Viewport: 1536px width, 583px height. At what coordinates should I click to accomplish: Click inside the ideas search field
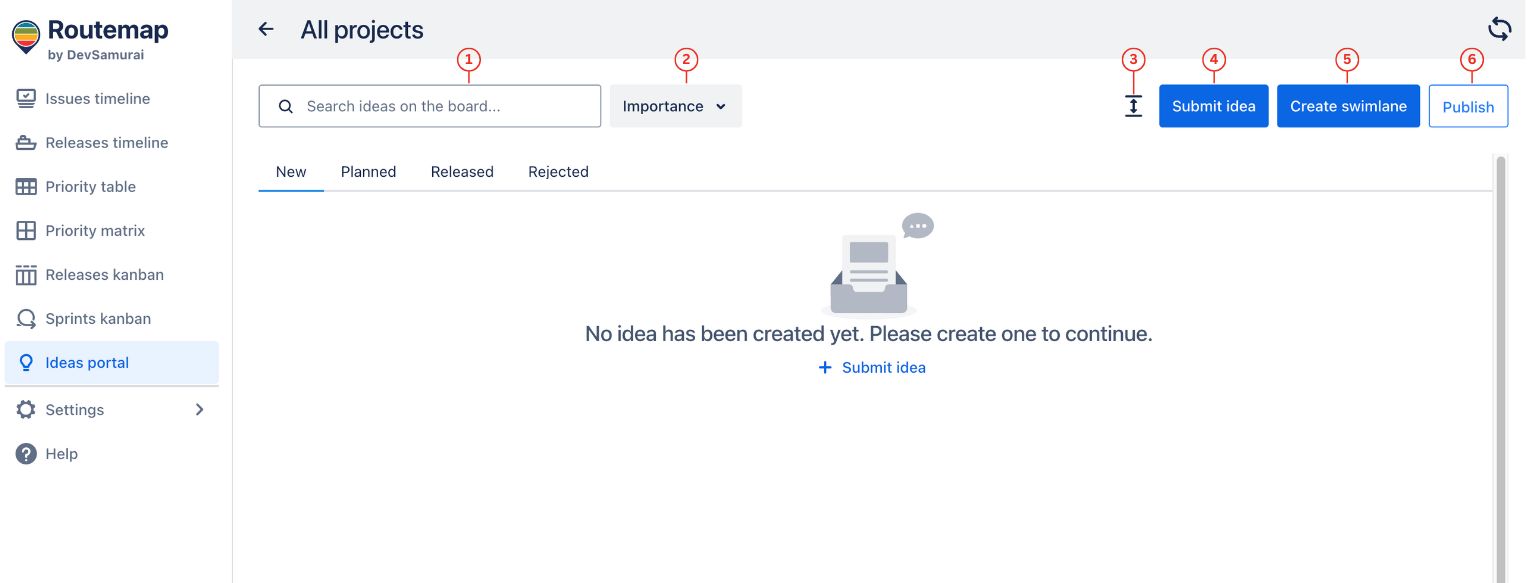click(430, 105)
